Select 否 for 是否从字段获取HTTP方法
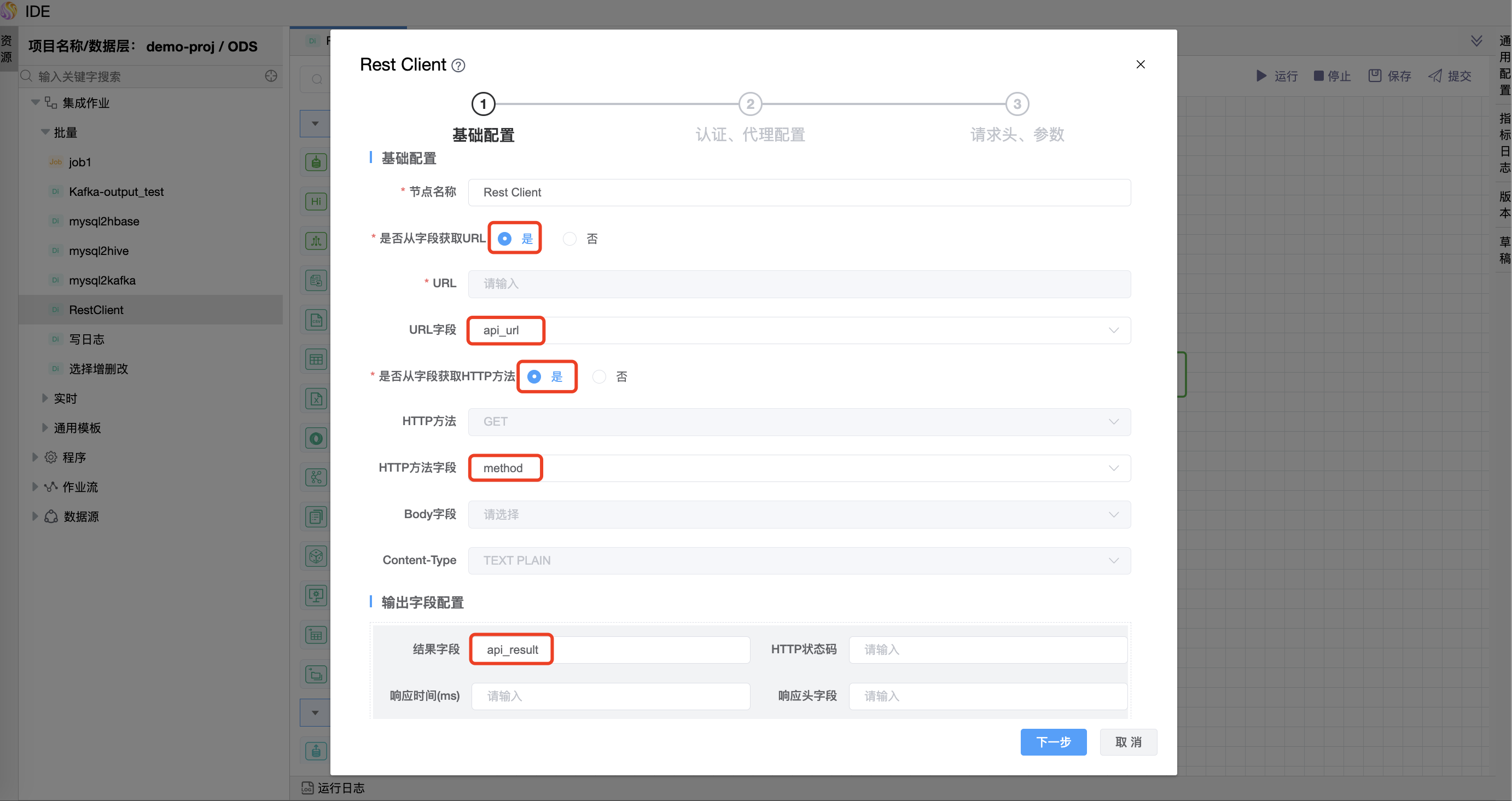This screenshot has width=1512, height=801. pos(598,376)
